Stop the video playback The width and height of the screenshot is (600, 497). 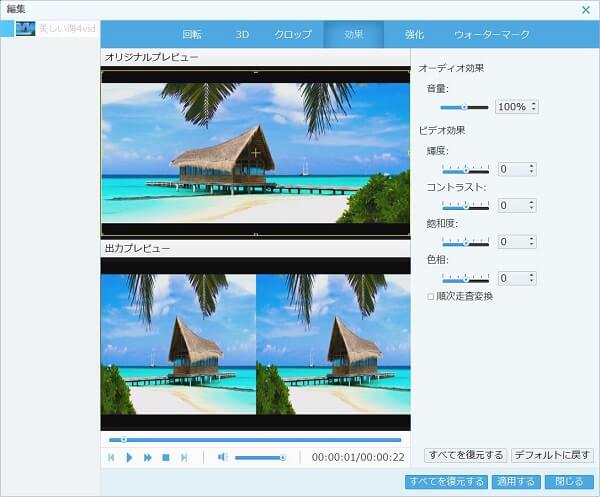(166, 457)
